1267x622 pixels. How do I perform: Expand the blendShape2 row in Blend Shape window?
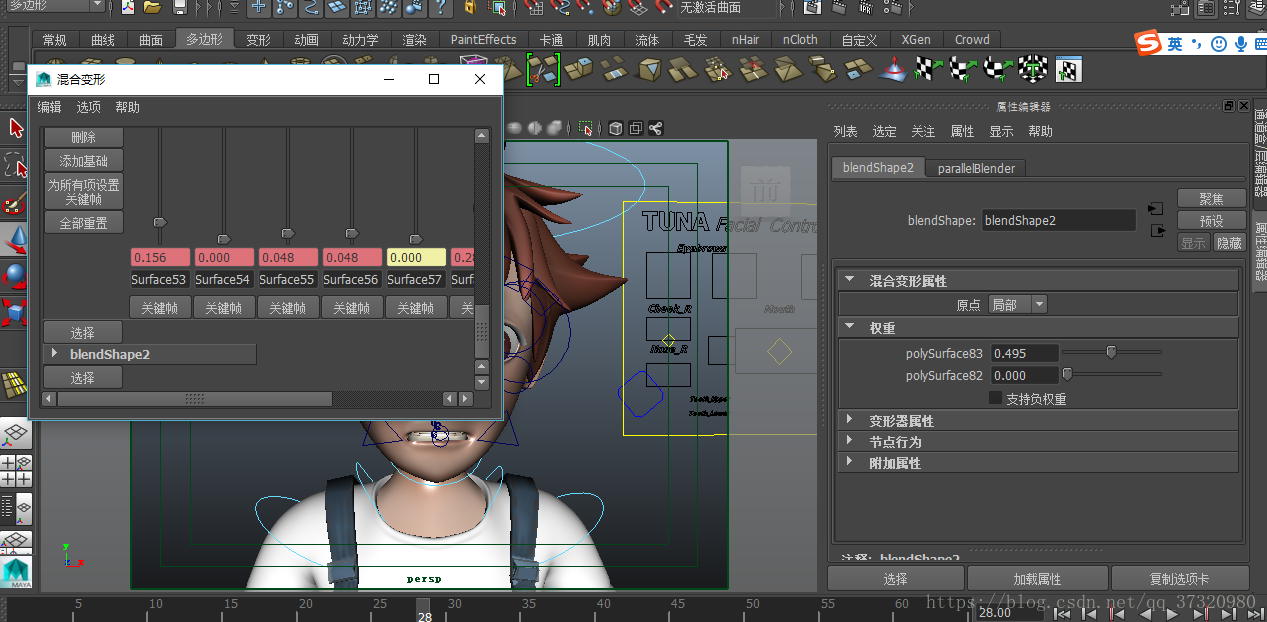coord(54,353)
